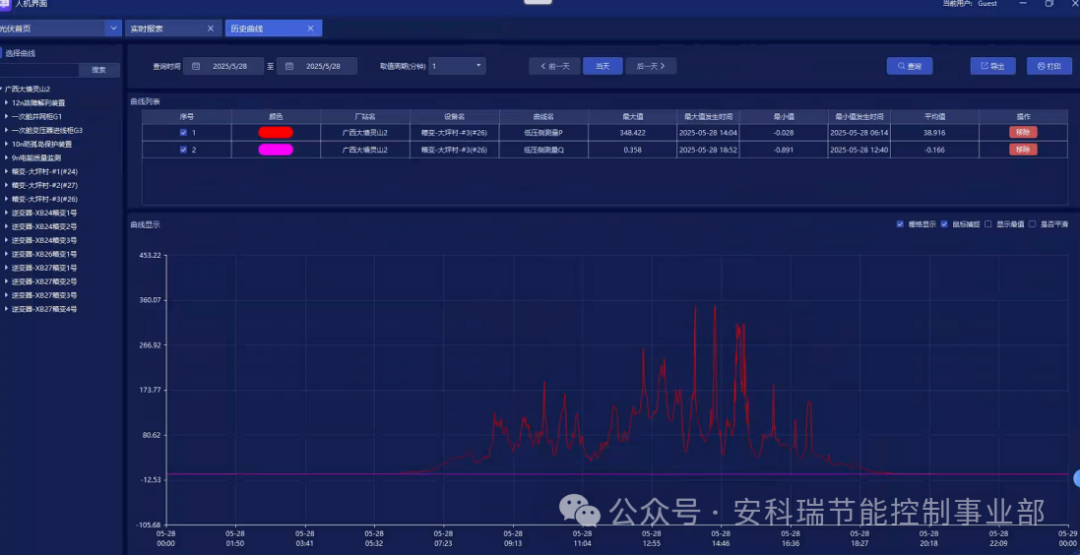This screenshot has width=1080, height=555.
Task: Select 逆变器-XB27箱变4号 in tree
Action: (x=44, y=309)
